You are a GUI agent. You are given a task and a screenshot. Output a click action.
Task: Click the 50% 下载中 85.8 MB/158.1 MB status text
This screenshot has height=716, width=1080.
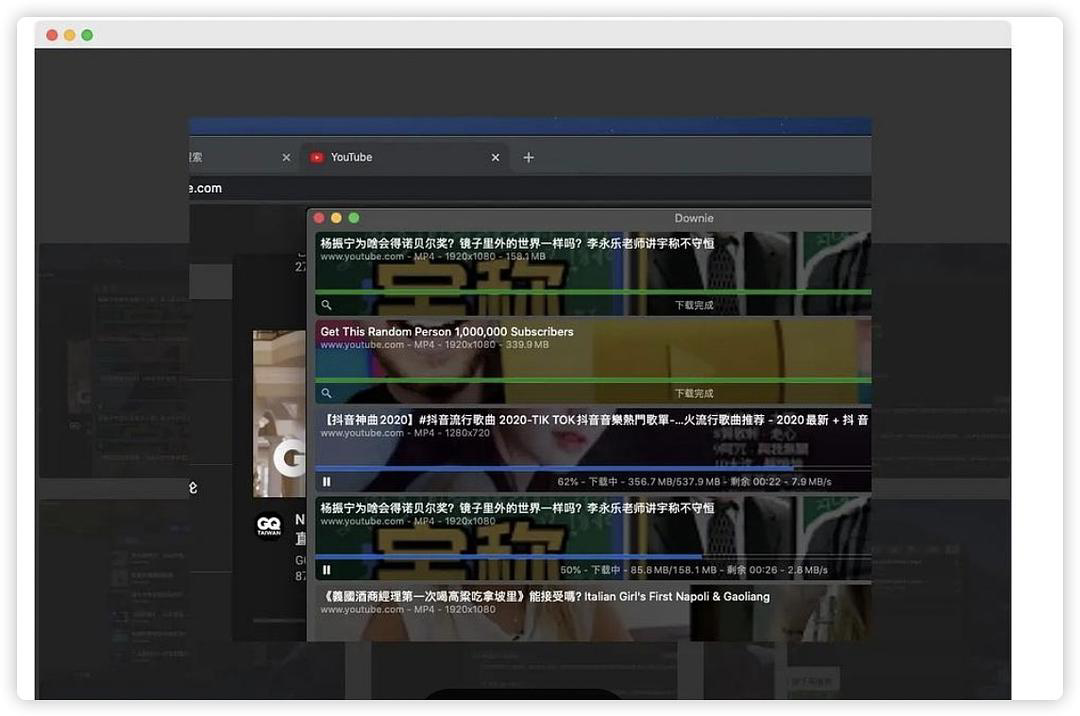click(694, 570)
